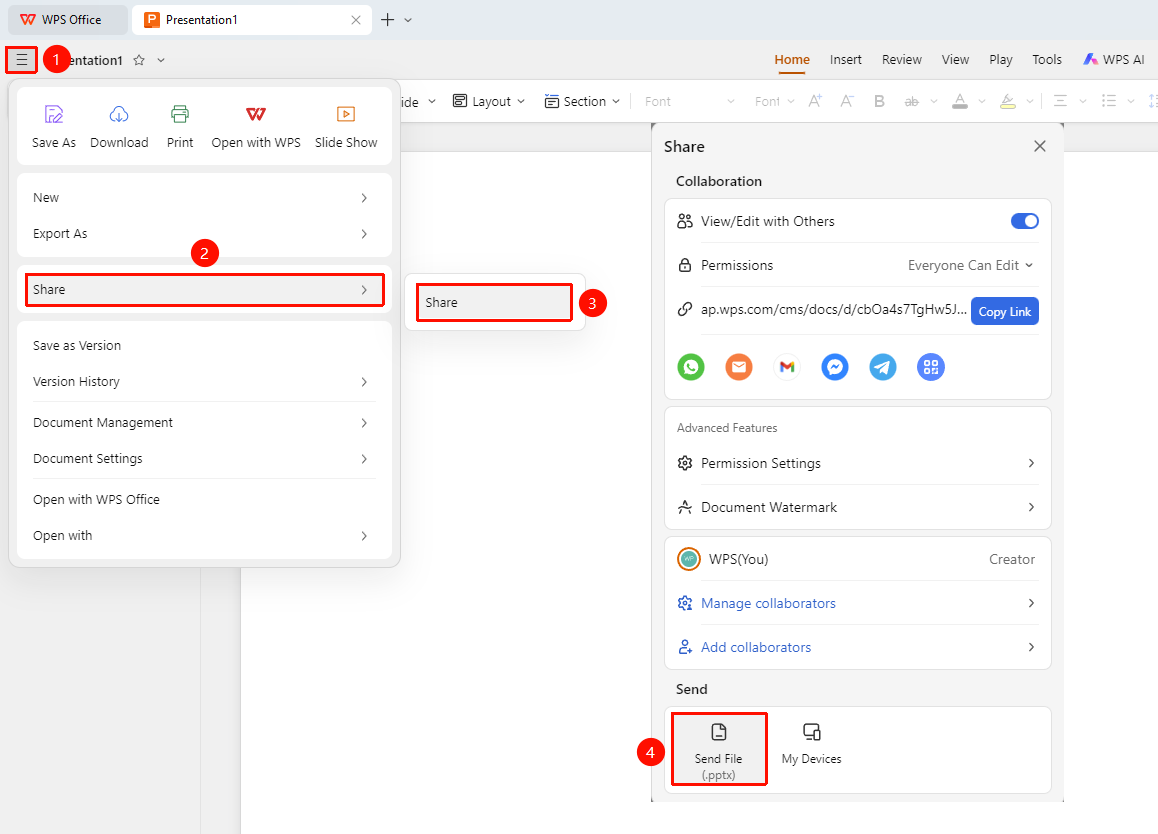Open the Section dropdown

coord(582,101)
